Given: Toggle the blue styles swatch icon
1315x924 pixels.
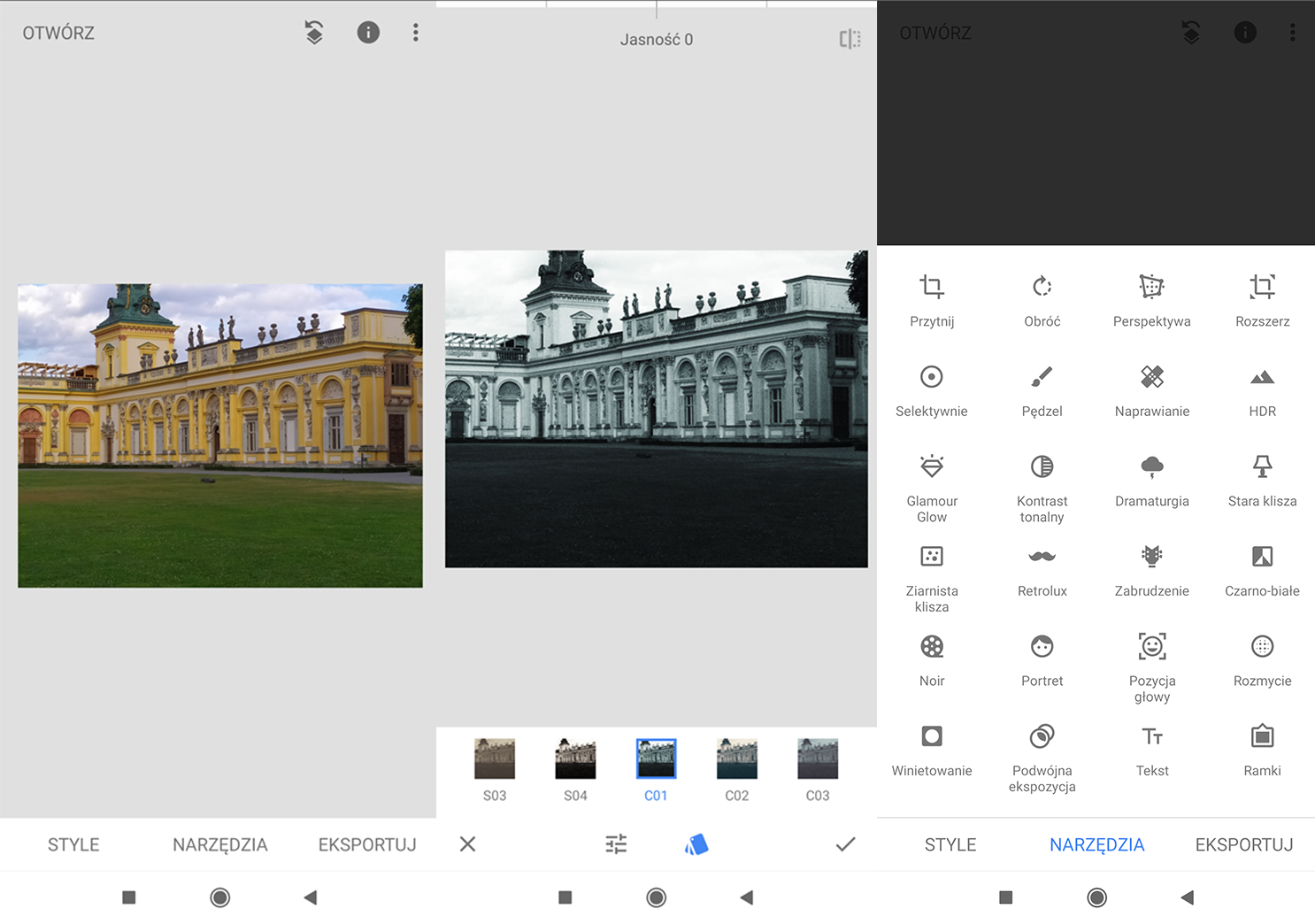Looking at the screenshot, I should 696,844.
